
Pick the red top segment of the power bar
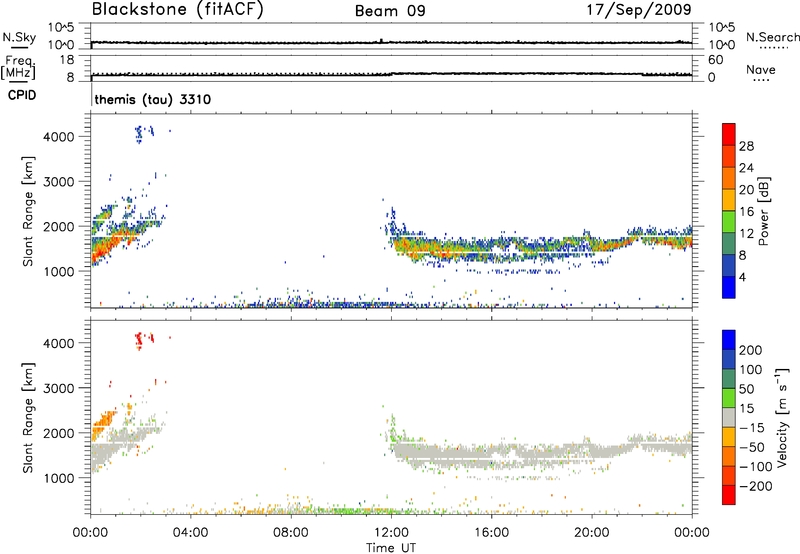(729, 134)
